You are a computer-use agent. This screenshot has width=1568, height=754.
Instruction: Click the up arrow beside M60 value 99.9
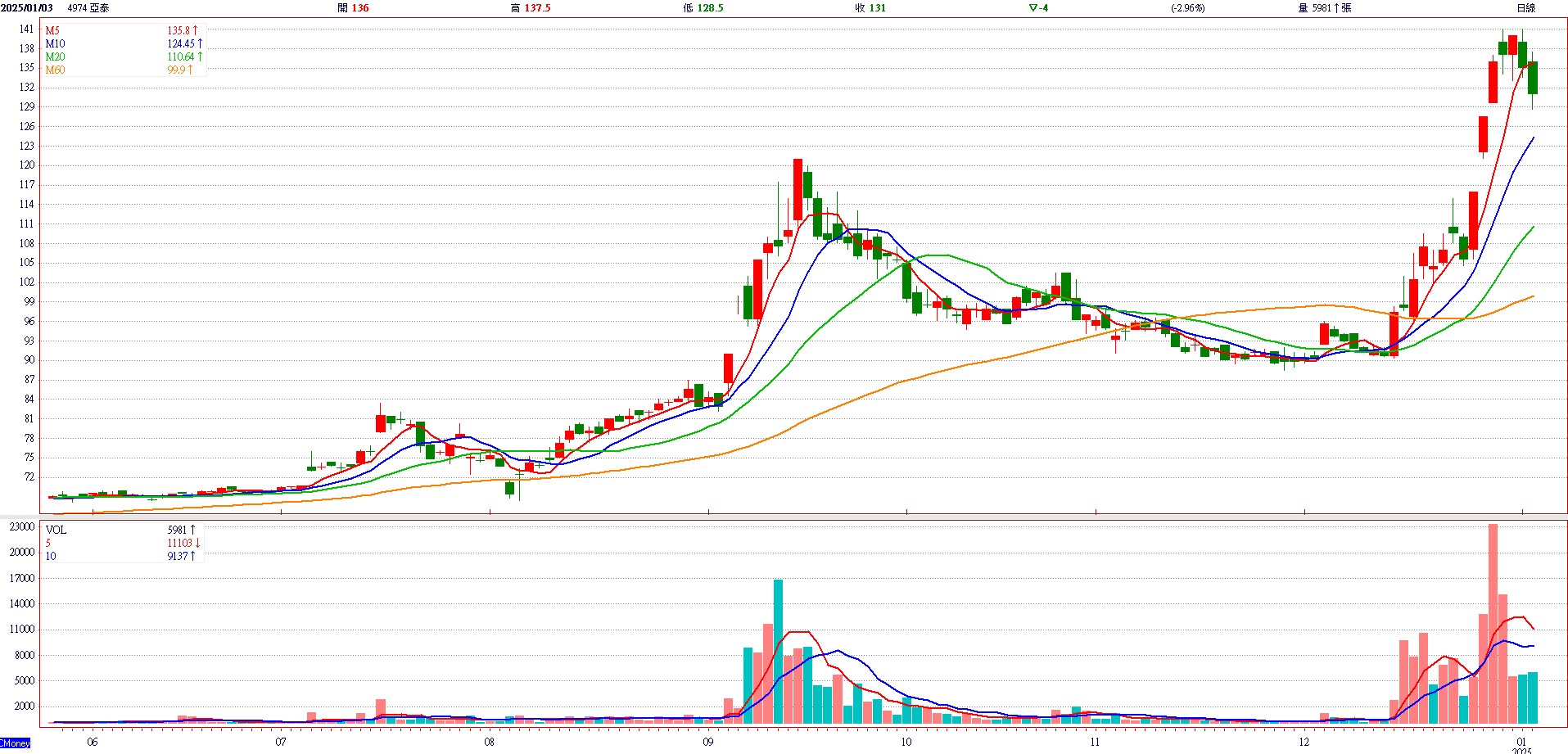point(190,70)
